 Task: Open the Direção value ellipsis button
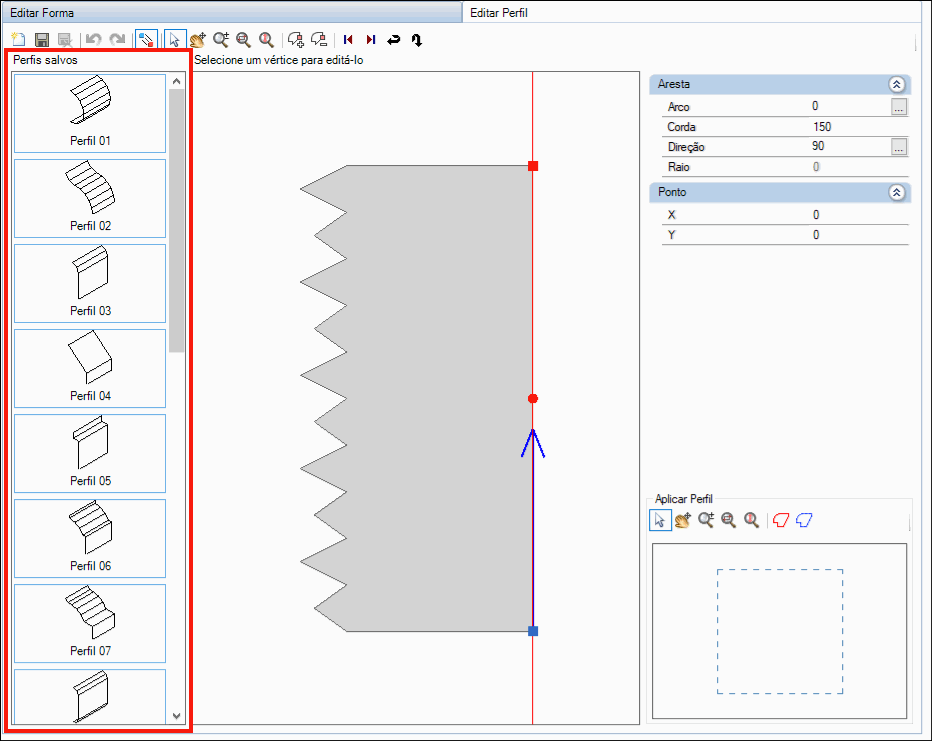coord(899,147)
